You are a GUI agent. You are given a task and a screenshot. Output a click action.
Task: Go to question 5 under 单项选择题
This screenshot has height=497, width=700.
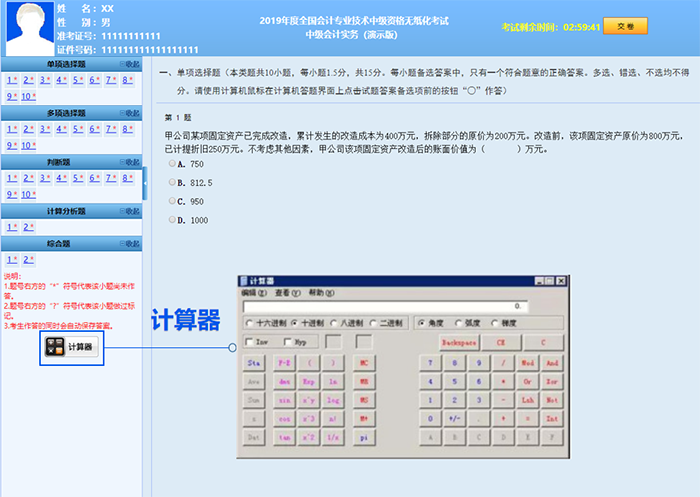78,80
